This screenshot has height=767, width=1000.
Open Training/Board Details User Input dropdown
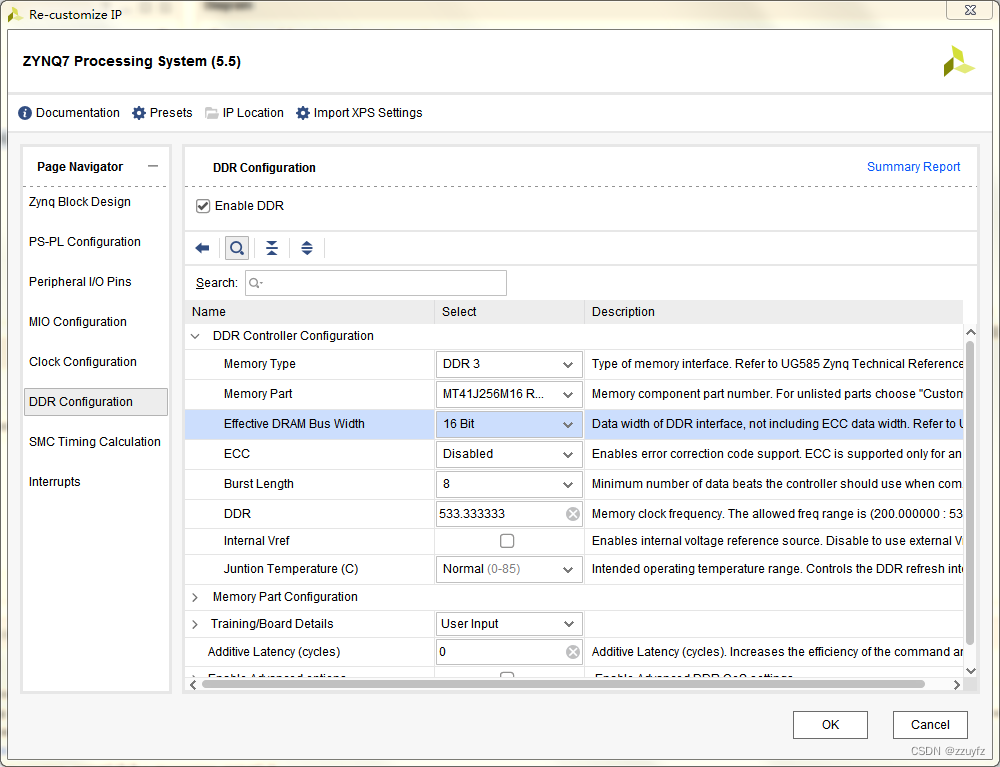pyautogui.click(x=509, y=624)
